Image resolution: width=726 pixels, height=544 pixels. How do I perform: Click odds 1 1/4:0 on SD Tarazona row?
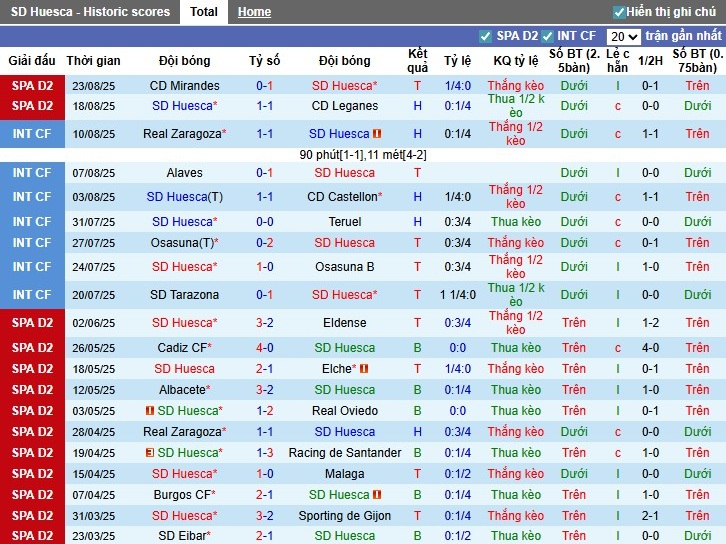pos(457,294)
